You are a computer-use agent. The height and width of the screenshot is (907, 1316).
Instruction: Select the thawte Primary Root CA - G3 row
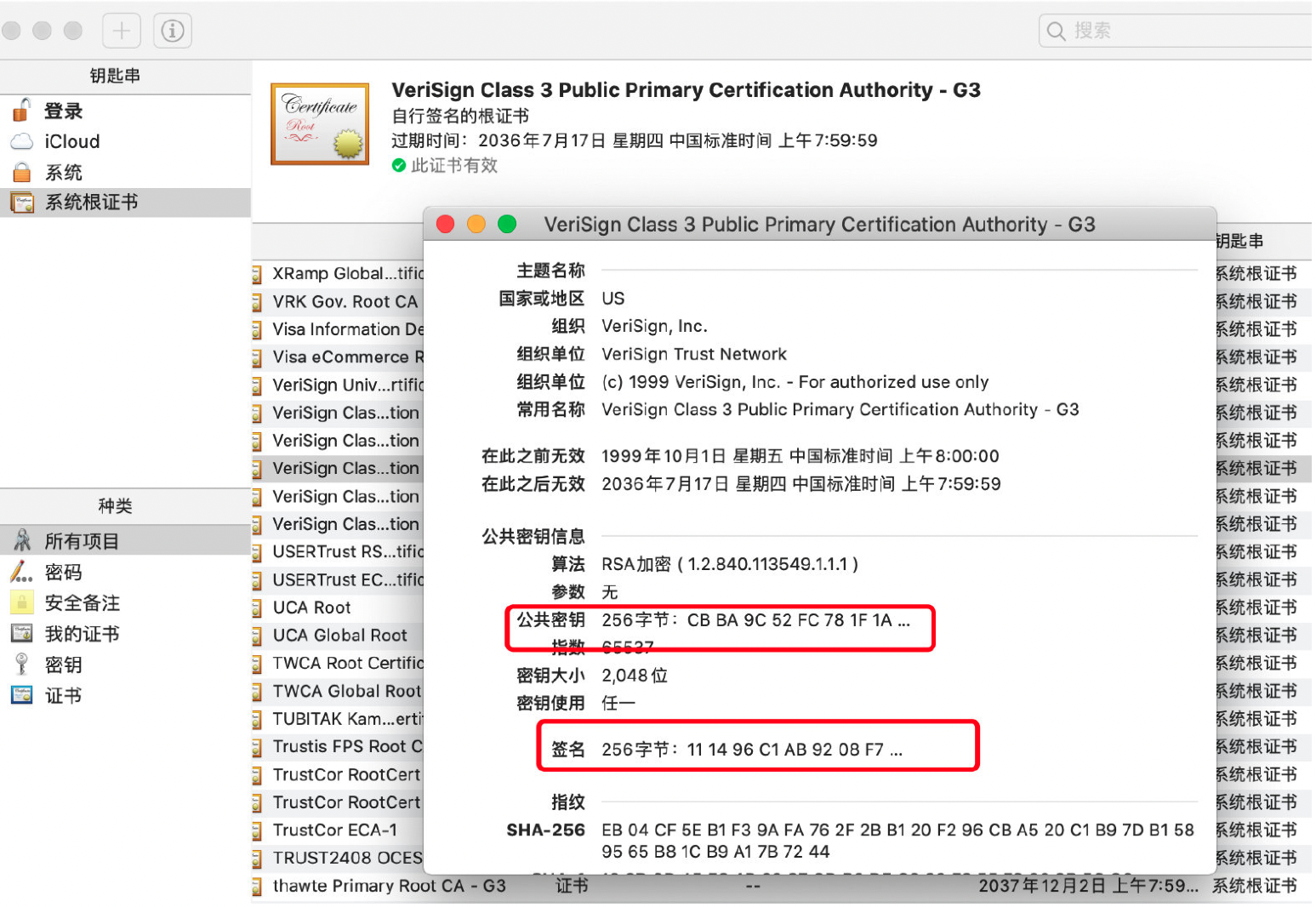pos(781,887)
